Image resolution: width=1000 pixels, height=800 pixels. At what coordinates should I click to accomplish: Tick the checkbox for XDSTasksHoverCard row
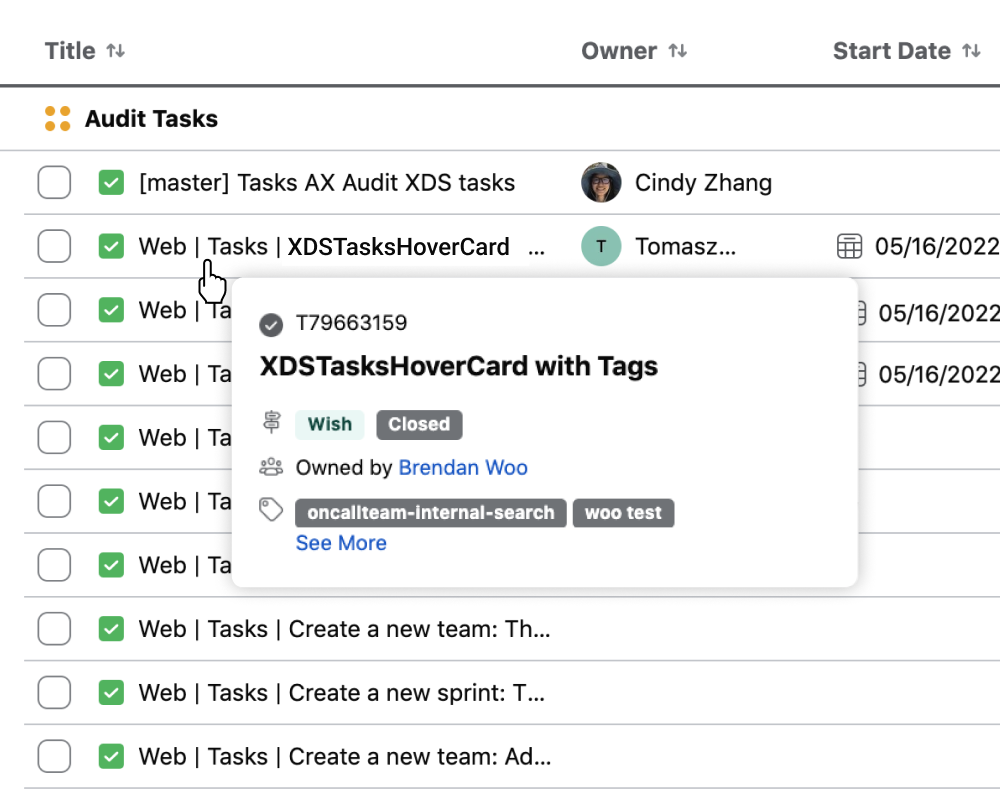[54, 246]
